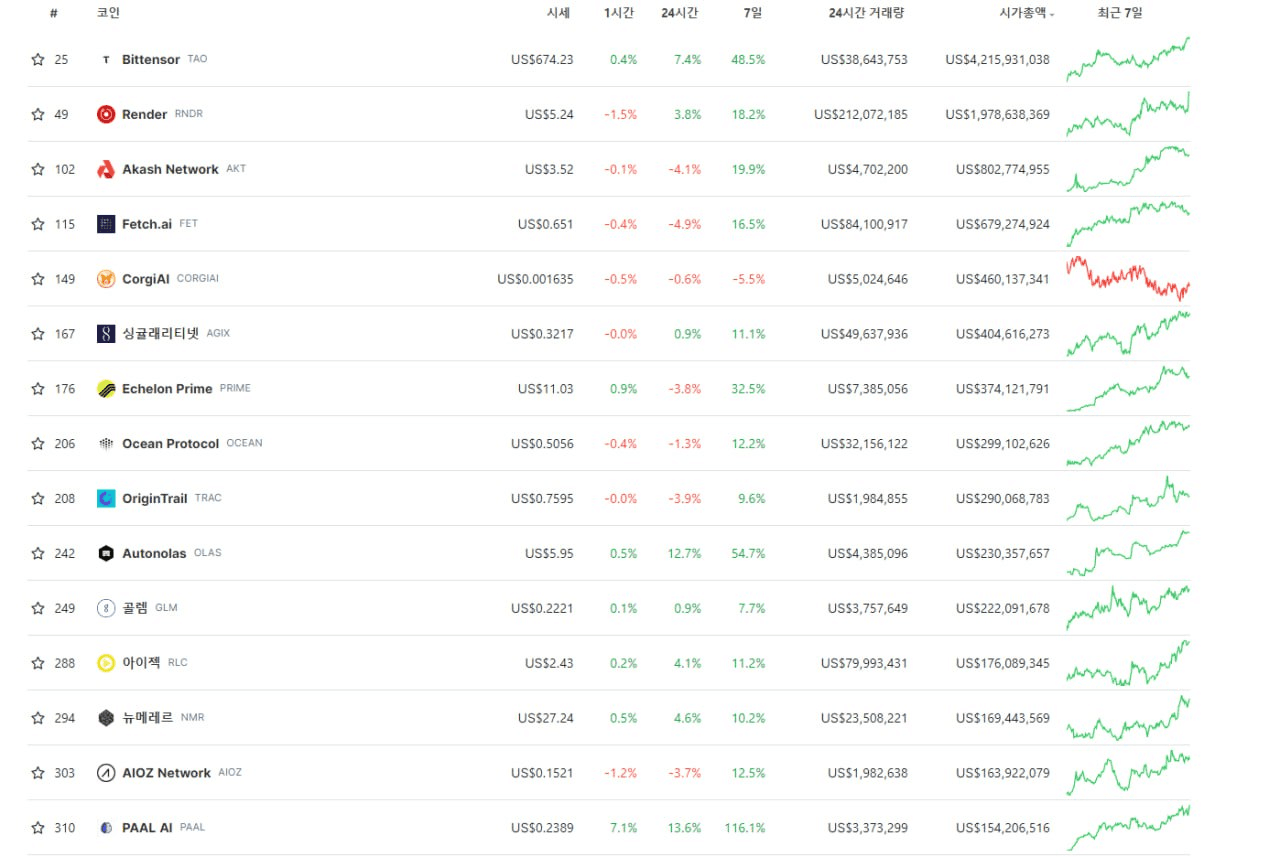The image size is (1280, 857).
Task: Add CorgiAI to favorites star
Action: (x=38, y=279)
